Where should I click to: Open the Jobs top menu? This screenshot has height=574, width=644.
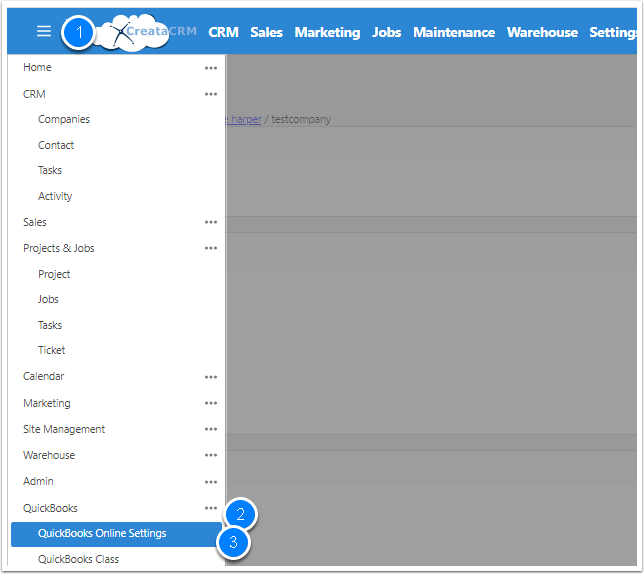[386, 32]
